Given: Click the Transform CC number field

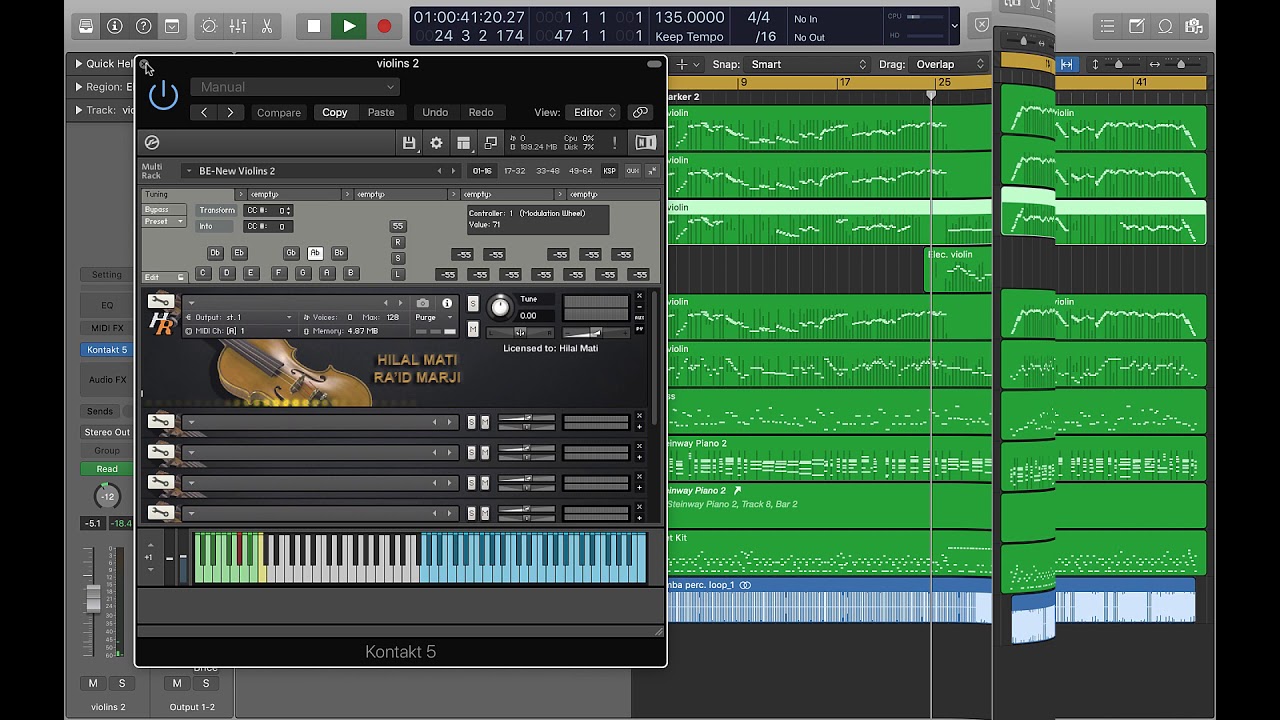Looking at the screenshot, I should click(269, 210).
